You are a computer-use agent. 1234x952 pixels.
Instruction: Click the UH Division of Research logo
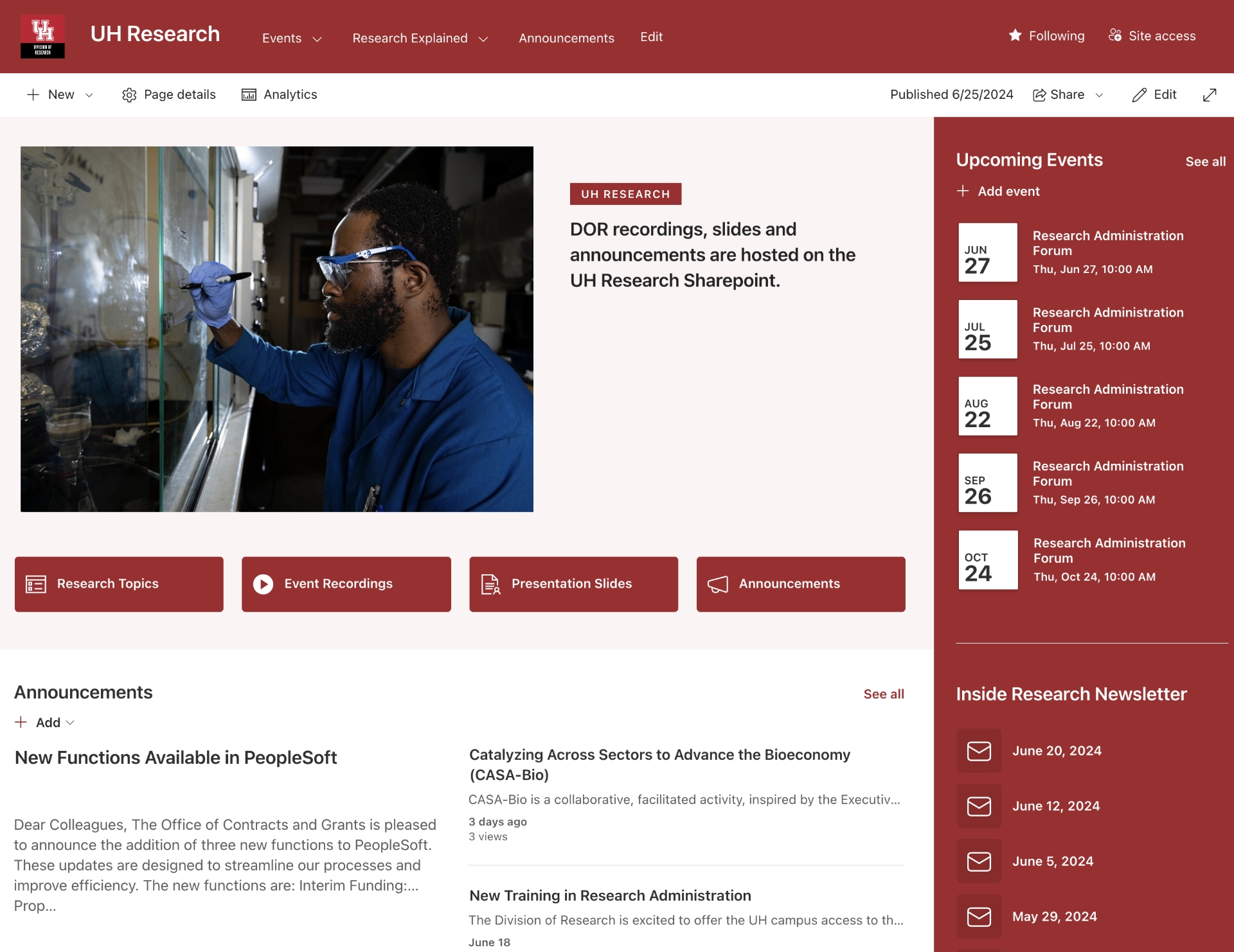42,37
